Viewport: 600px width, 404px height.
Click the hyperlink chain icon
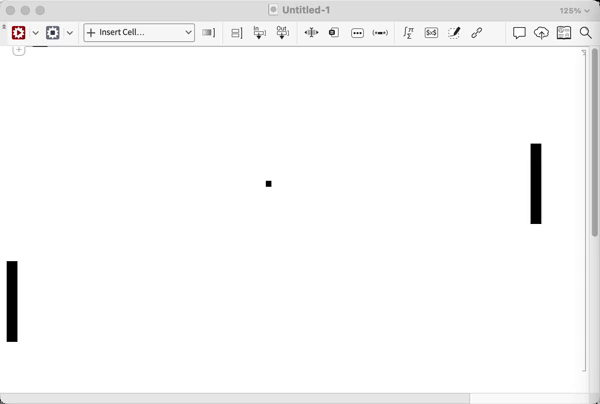pos(476,33)
